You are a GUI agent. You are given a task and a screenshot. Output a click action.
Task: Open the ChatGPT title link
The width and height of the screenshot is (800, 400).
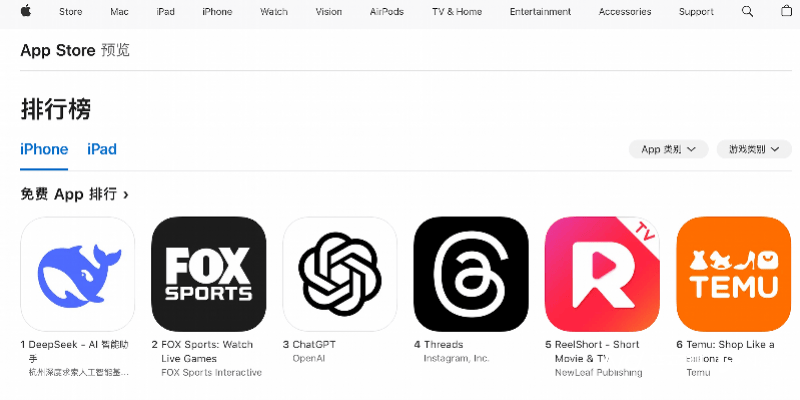(x=314, y=344)
